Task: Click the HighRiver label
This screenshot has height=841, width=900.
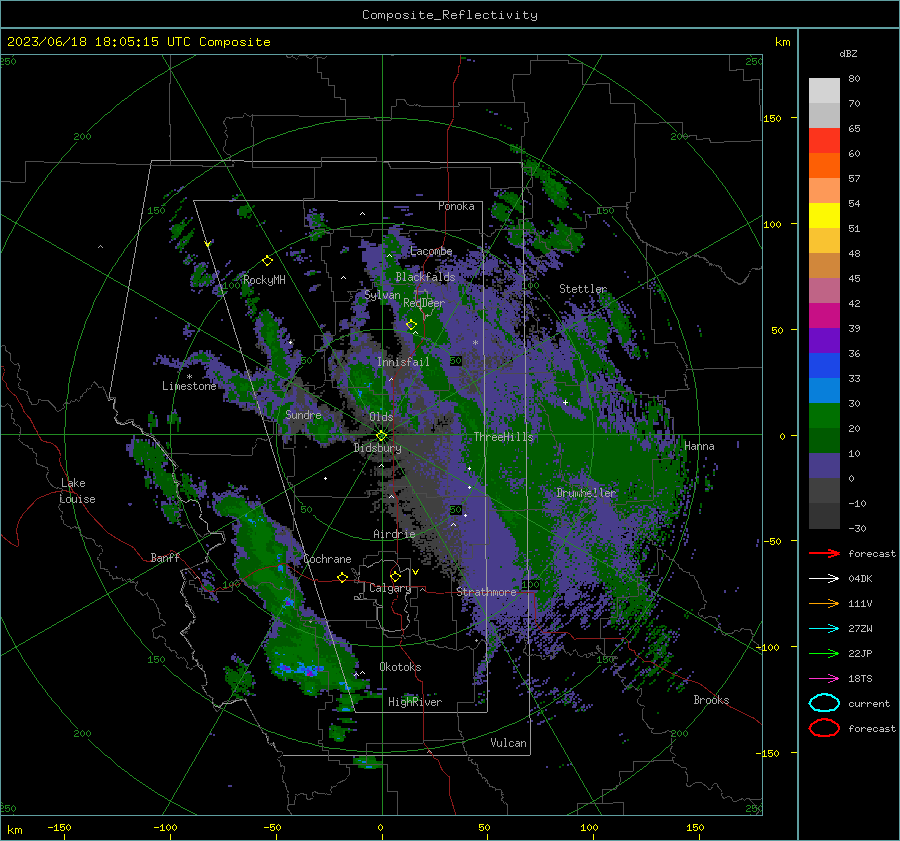Action: pyautogui.click(x=415, y=702)
